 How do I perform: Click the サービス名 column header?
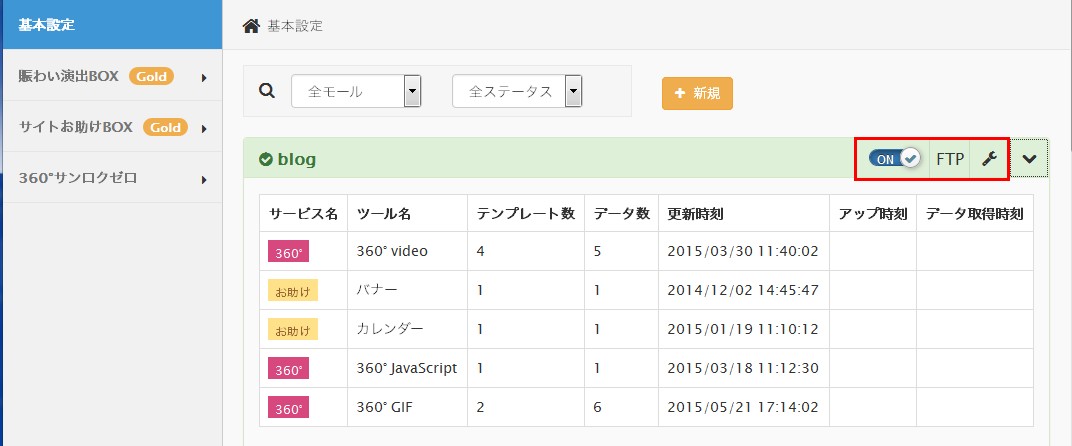pos(304,213)
